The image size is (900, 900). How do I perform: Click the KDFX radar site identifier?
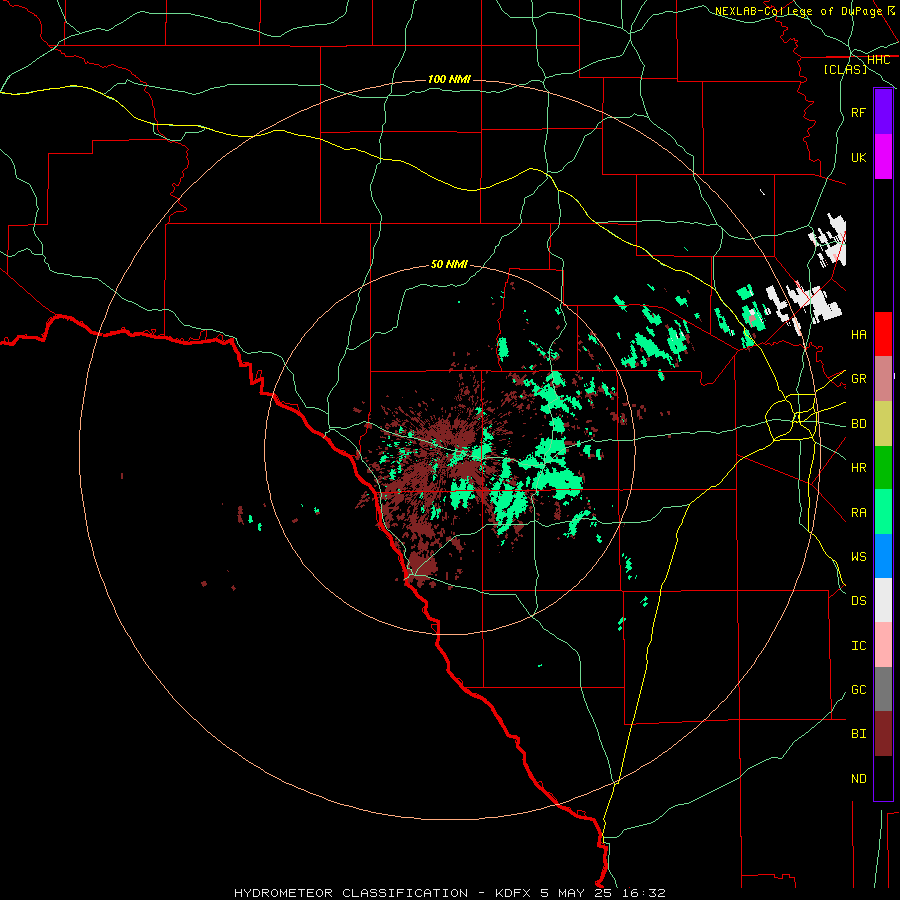[514, 893]
